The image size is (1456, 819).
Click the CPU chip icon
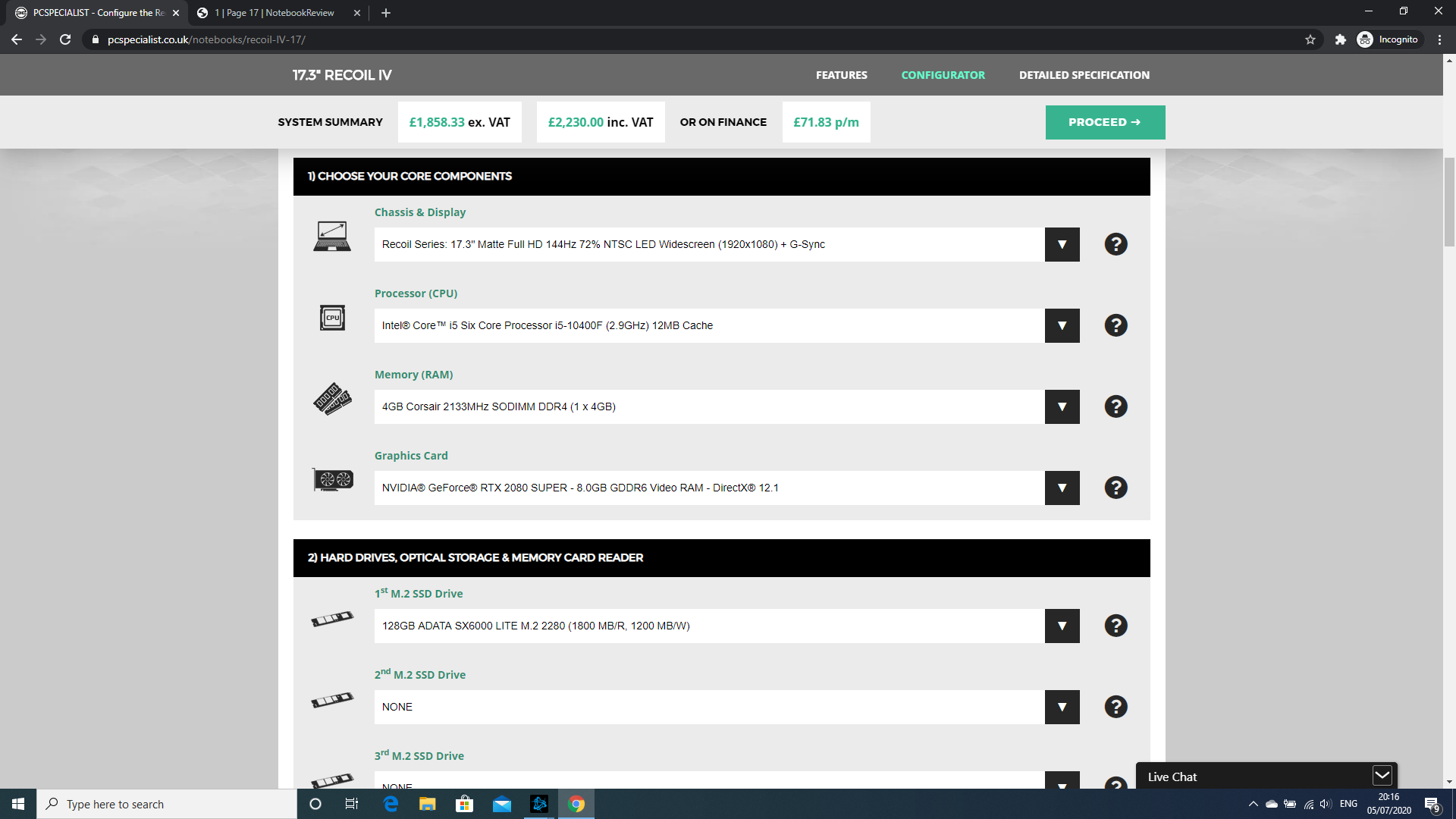click(x=332, y=318)
